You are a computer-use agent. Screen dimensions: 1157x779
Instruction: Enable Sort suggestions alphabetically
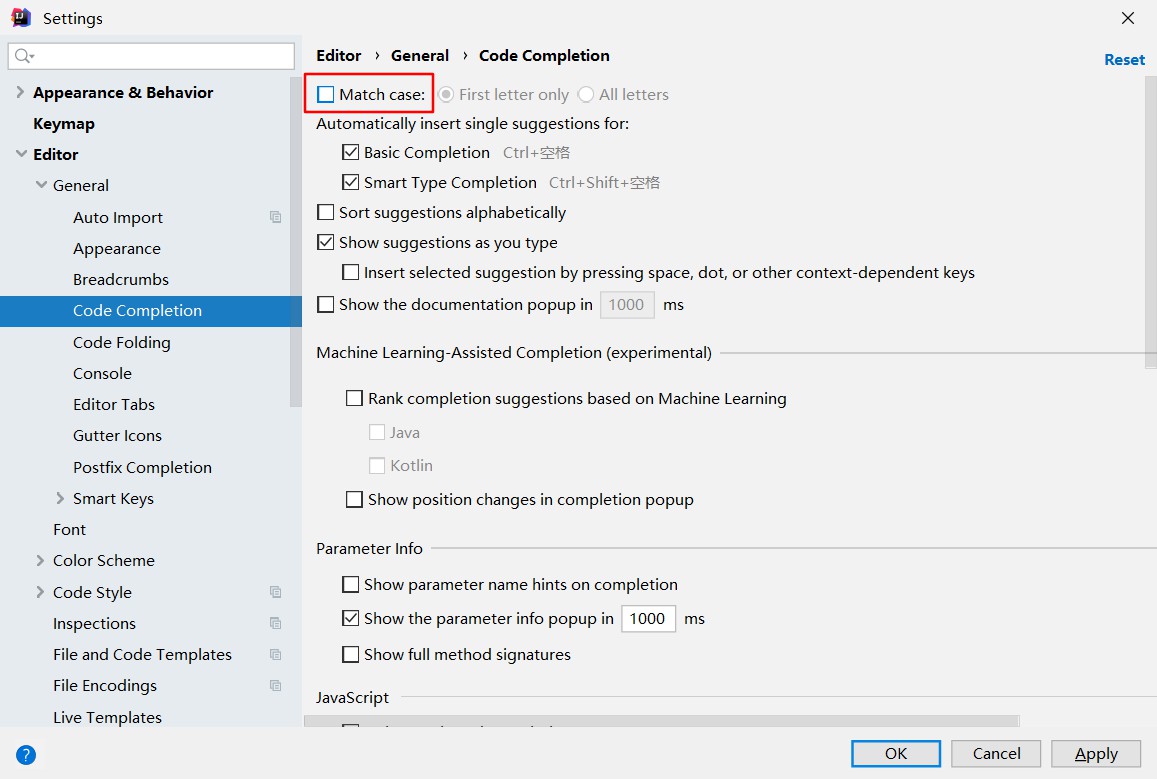click(x=326, y=213)
